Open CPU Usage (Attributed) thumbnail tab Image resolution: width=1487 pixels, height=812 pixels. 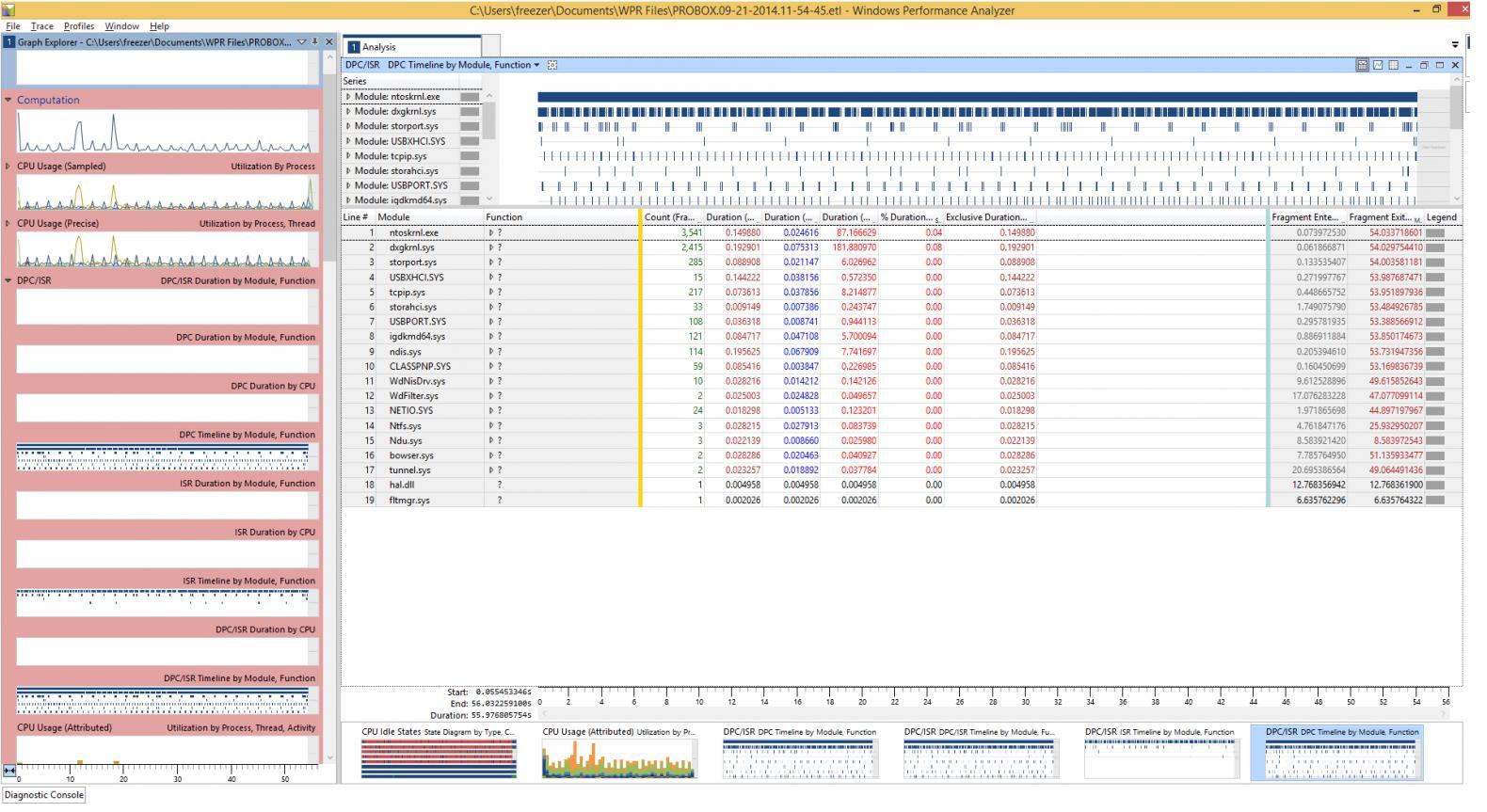click(x=619, y=752)
